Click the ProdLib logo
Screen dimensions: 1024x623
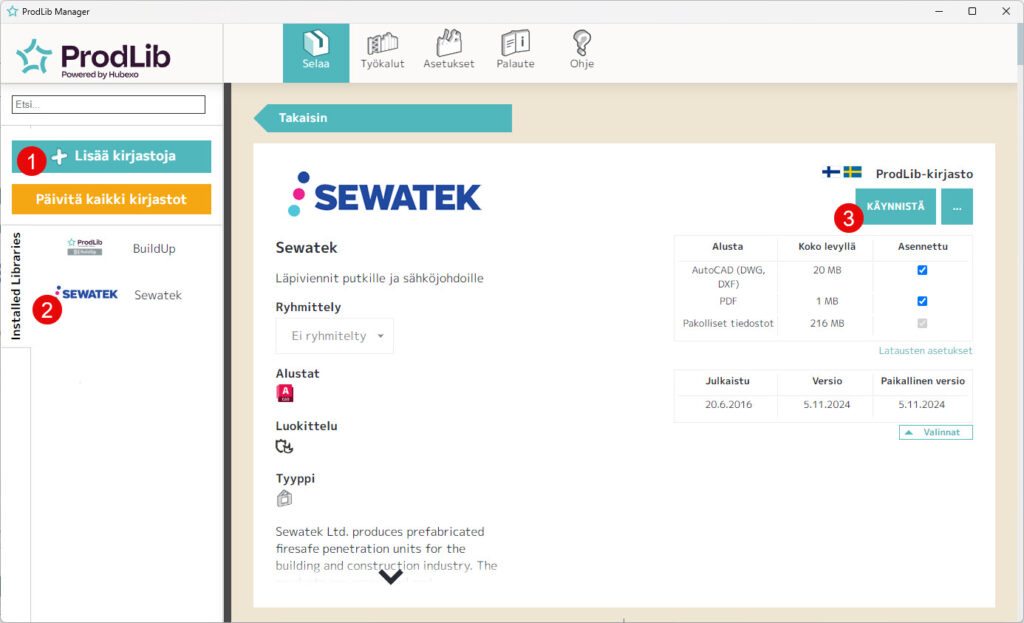coord(93,57)
